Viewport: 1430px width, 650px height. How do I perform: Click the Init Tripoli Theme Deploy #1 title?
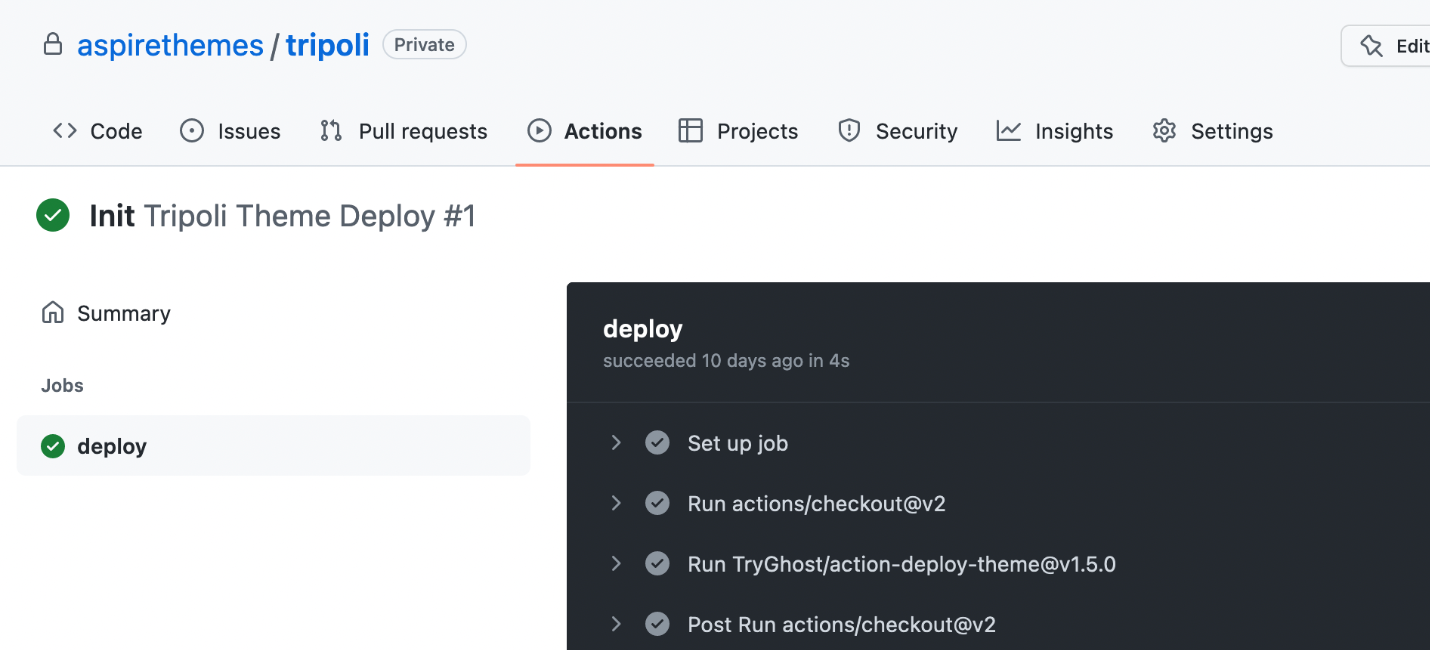pyautogui.click(x=283, y=216)
